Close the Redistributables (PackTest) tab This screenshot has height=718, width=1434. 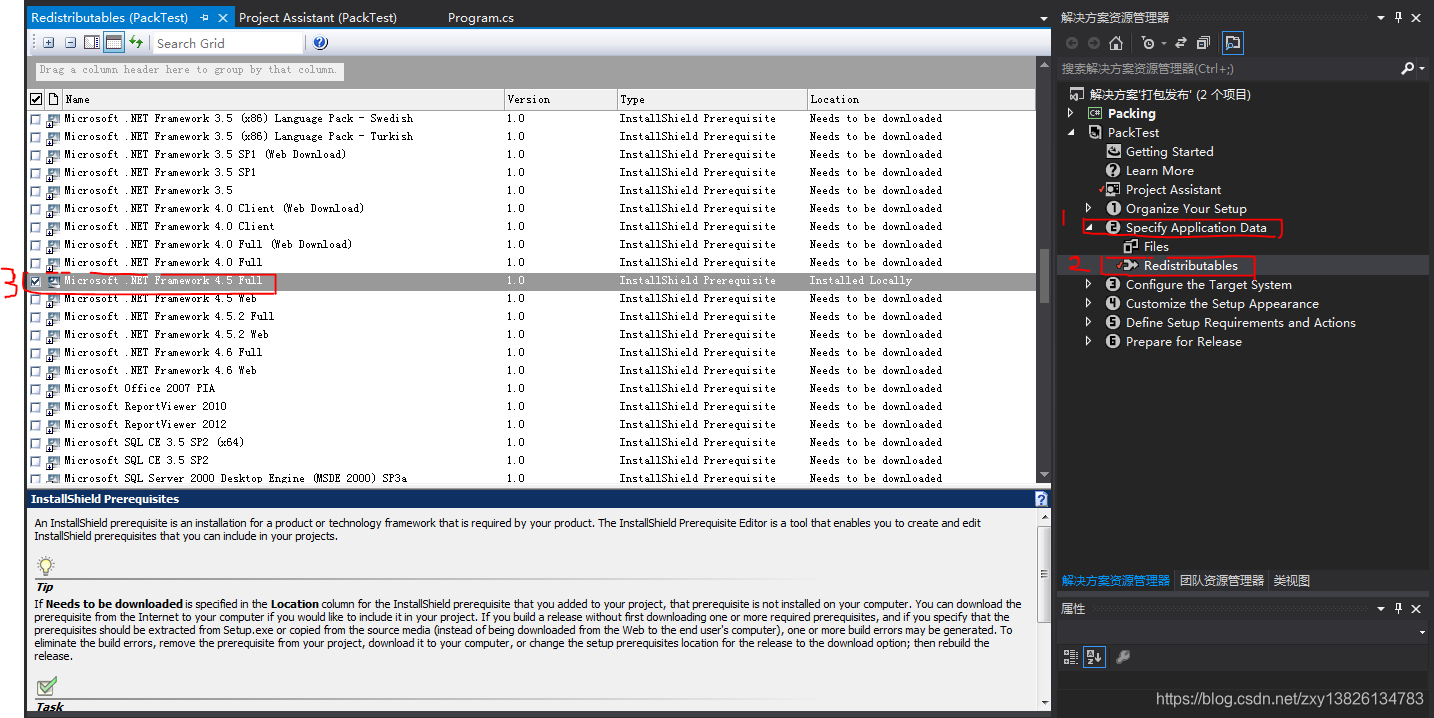pos(222,18)
